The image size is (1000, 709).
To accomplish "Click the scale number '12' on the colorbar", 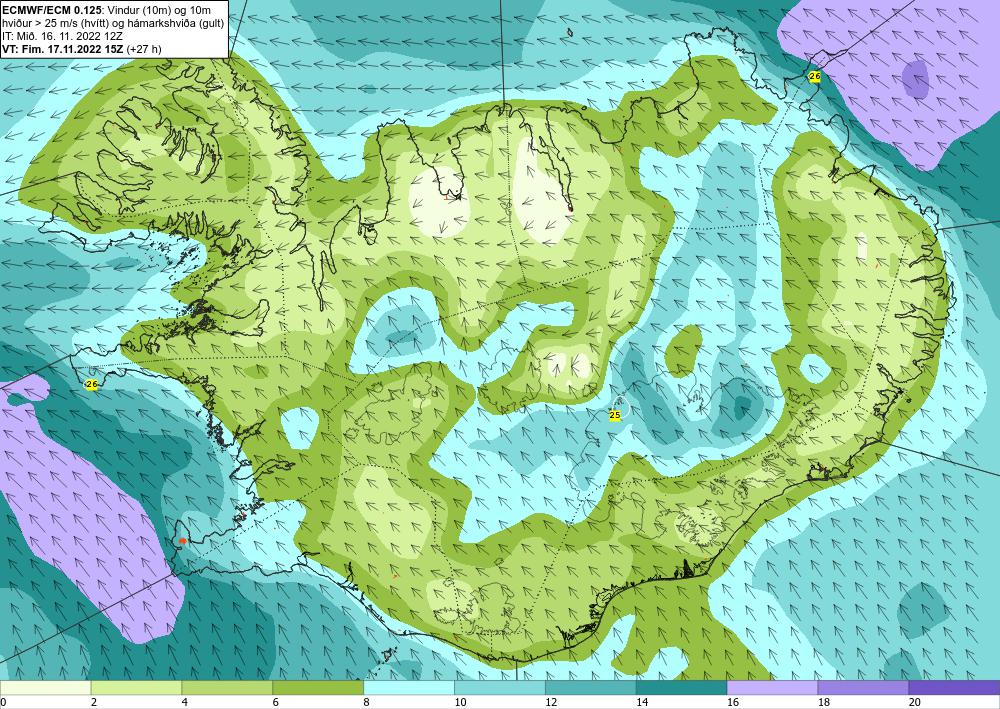I will 551,703.
